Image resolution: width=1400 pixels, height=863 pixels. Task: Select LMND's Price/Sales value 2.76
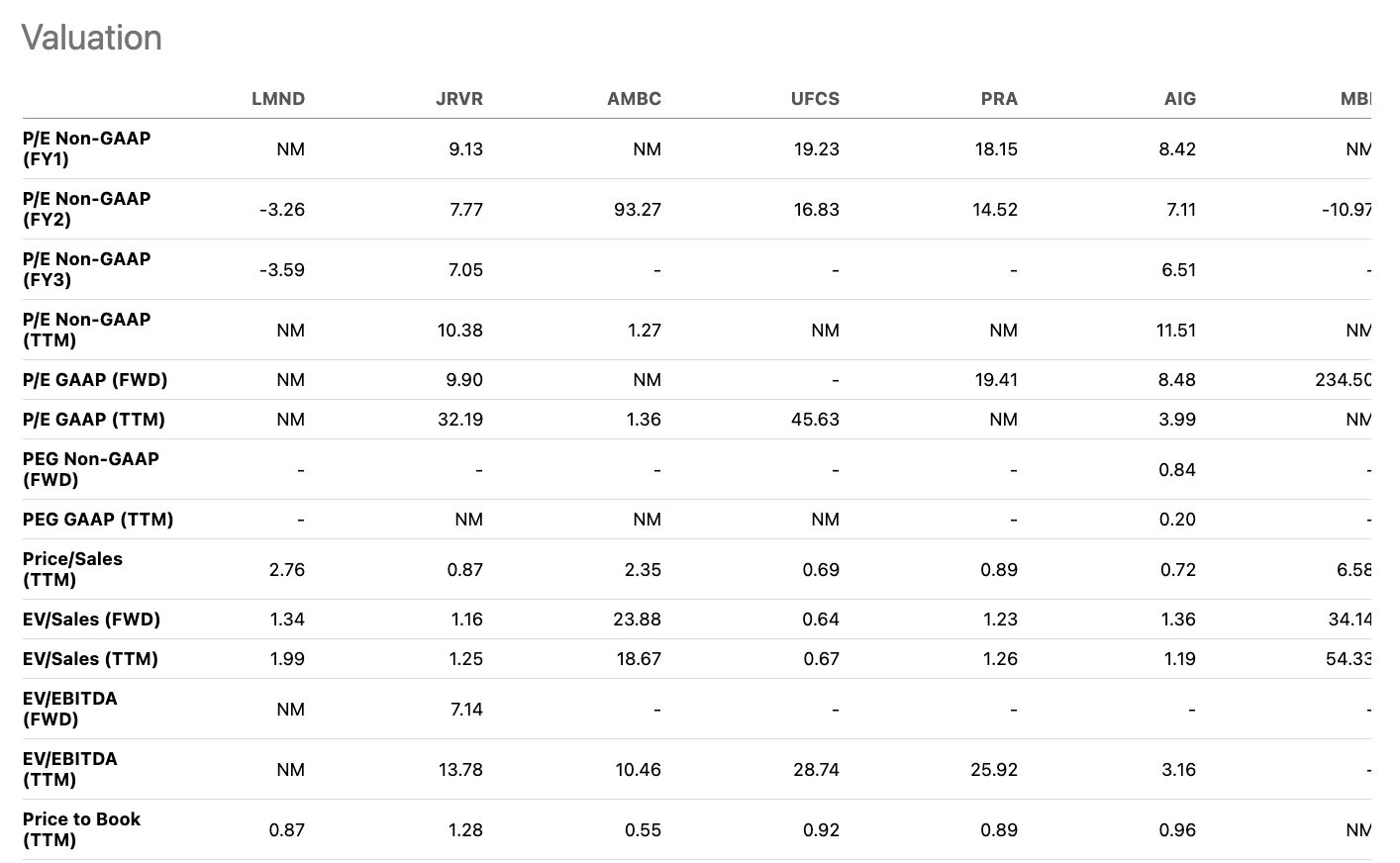[x=287, y=570]
